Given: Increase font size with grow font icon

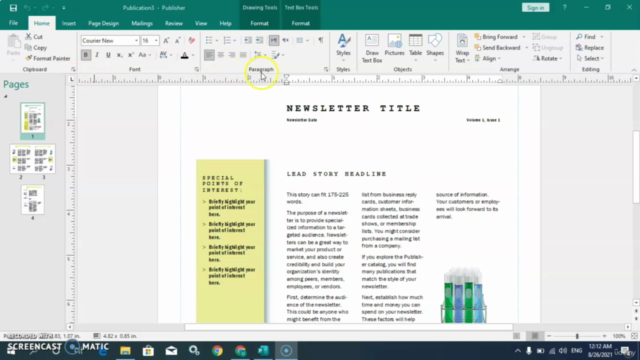Looking at the screenshot, I should (166, 40).
